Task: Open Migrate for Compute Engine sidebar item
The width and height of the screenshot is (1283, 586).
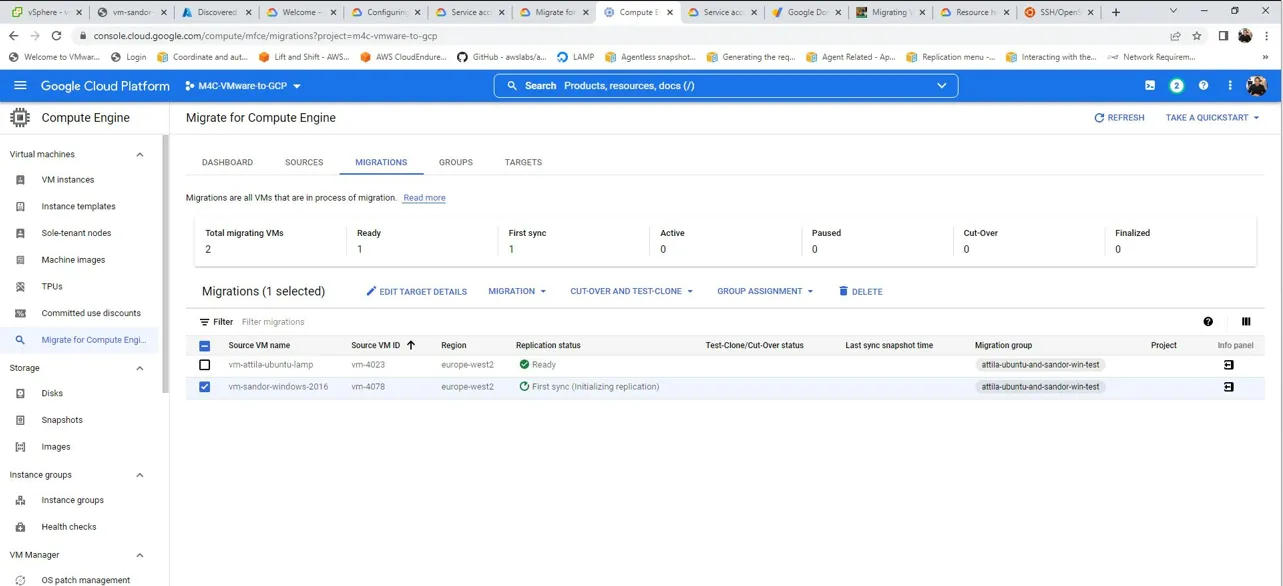Action: point(80,340)
